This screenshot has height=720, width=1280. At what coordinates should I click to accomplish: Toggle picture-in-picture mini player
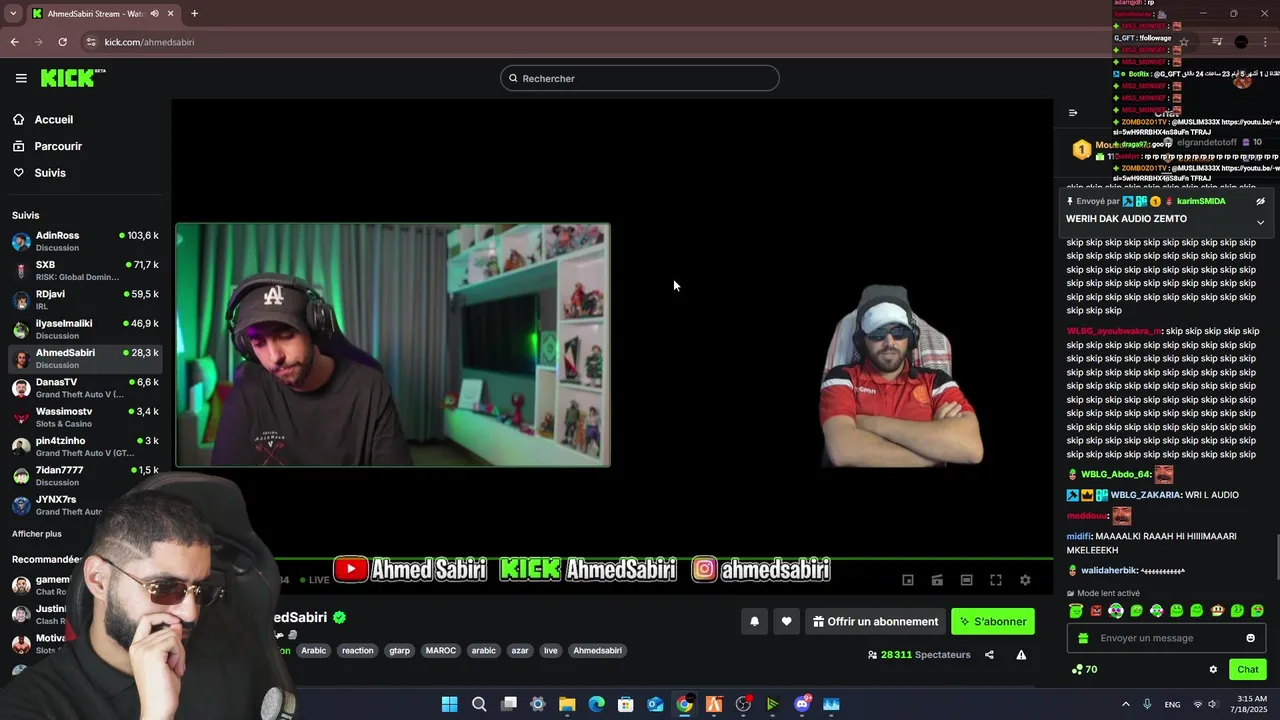pos(908,580)
